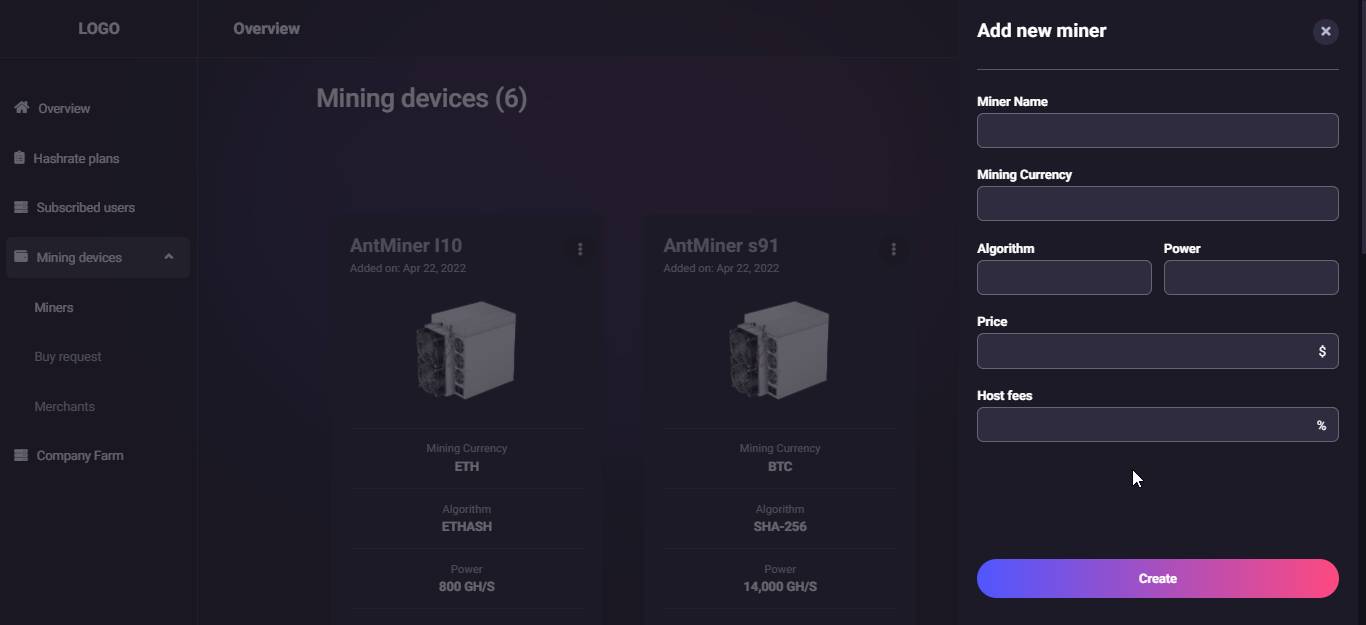The width and height of the screenshot is (1366, 625).
Task: Select the Merchants submenu entry
Action: coord(64,406)
